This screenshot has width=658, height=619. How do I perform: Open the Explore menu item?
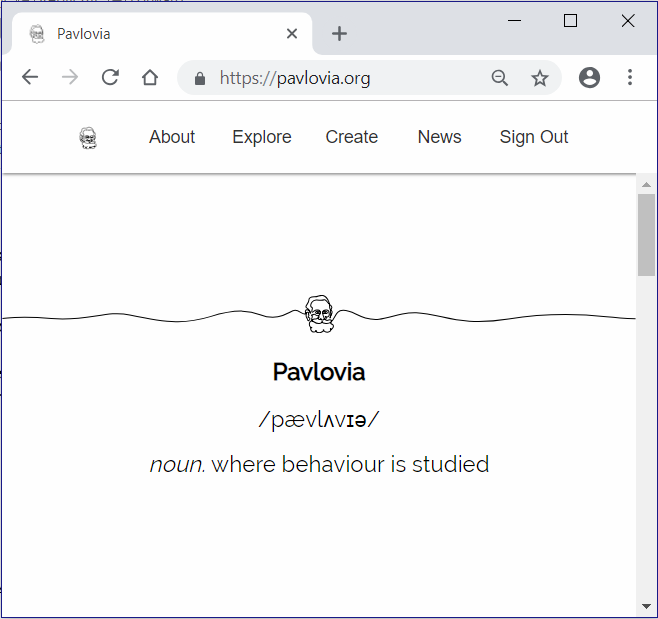coord(262,137)
